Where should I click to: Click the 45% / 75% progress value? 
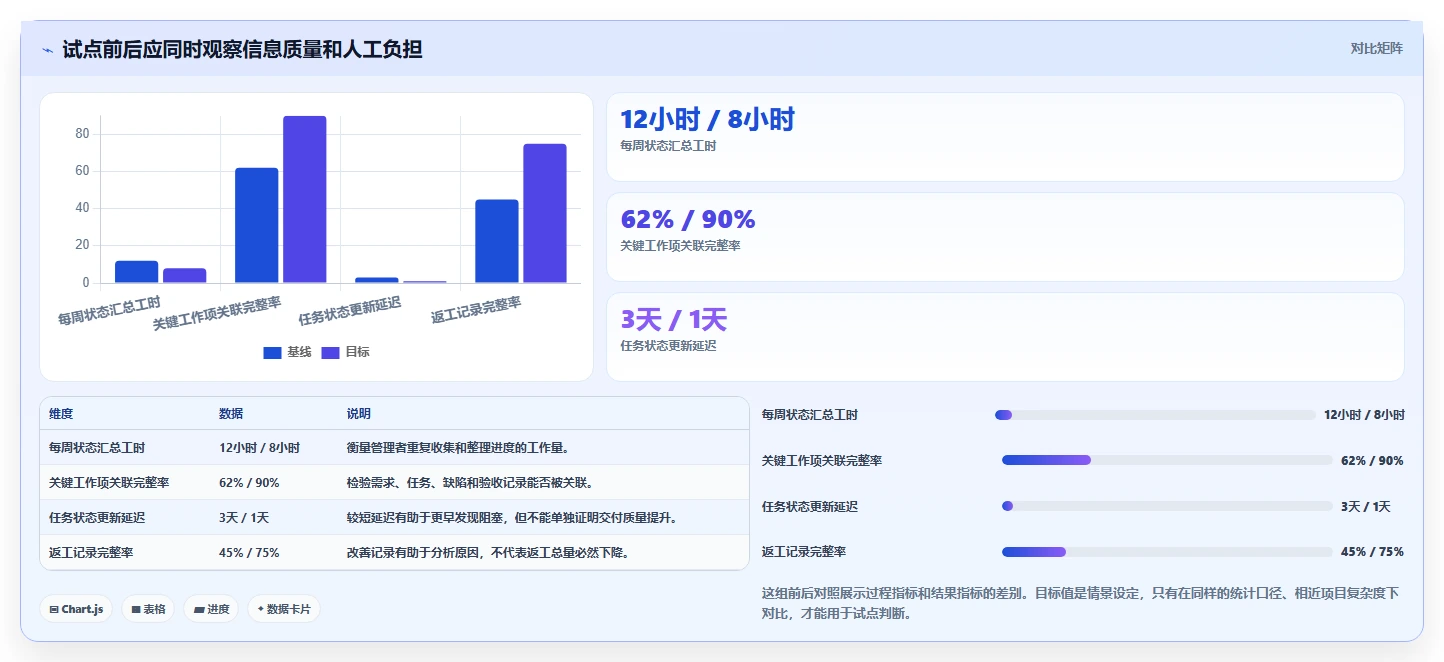click(1372, 552)
